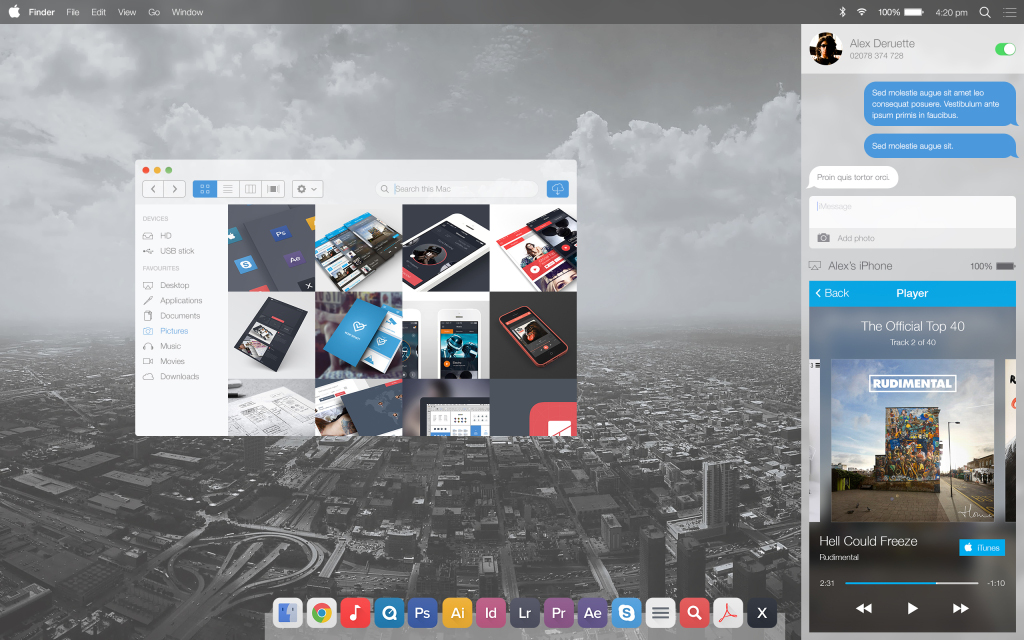Open the Window menu

point(187,12)
